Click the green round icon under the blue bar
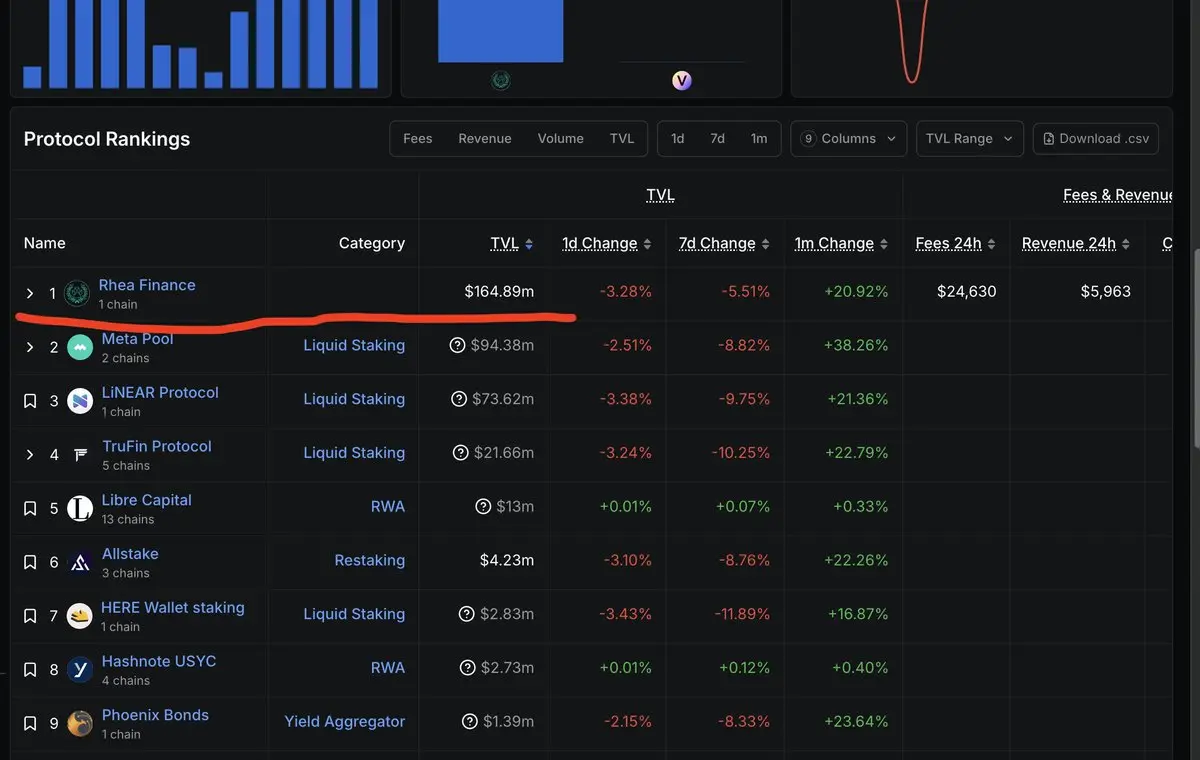The width and height of the screenshot is (1200, 760). click(501, 81)
